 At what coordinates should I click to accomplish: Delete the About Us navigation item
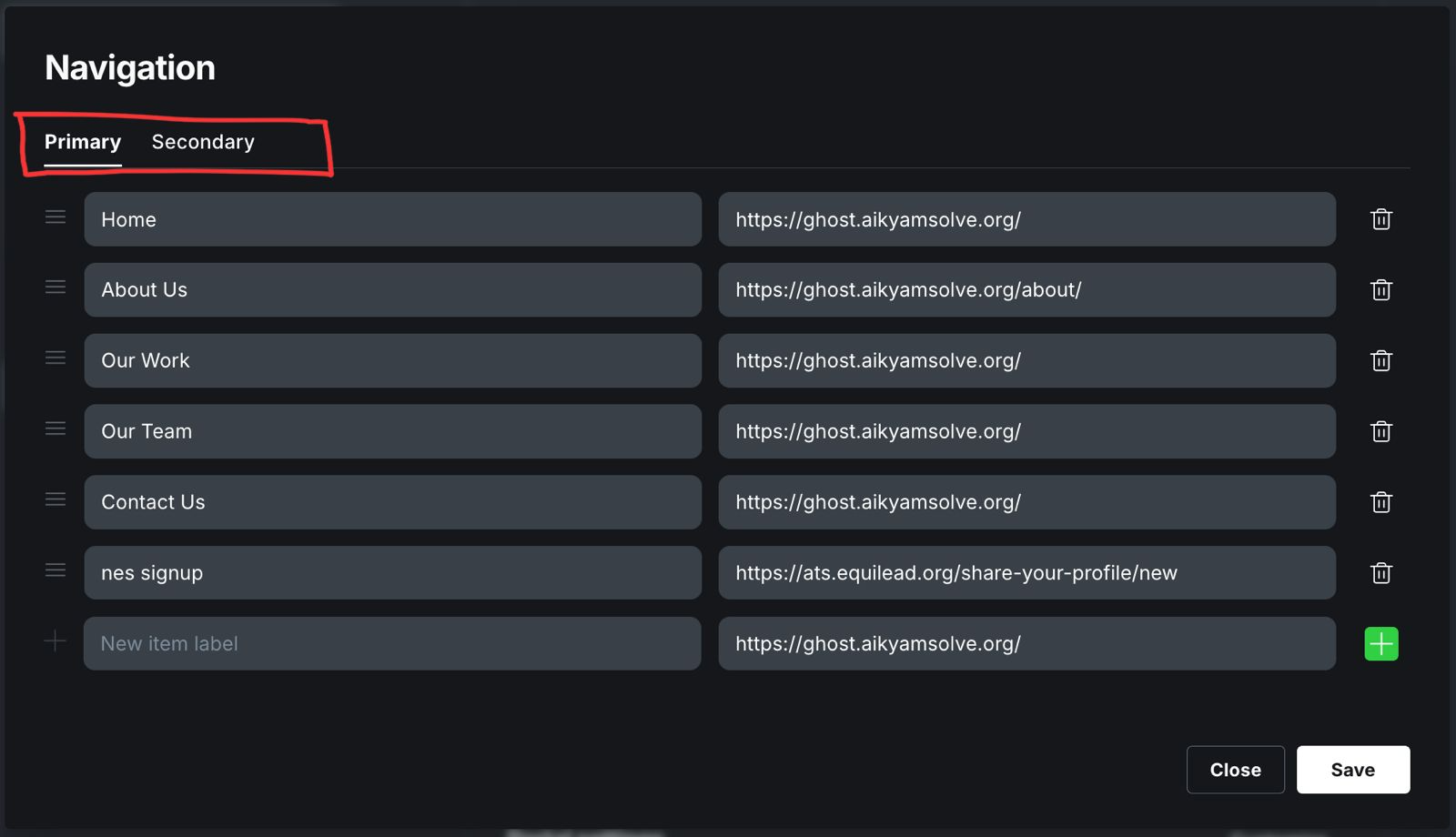[x=1380, y=290]
